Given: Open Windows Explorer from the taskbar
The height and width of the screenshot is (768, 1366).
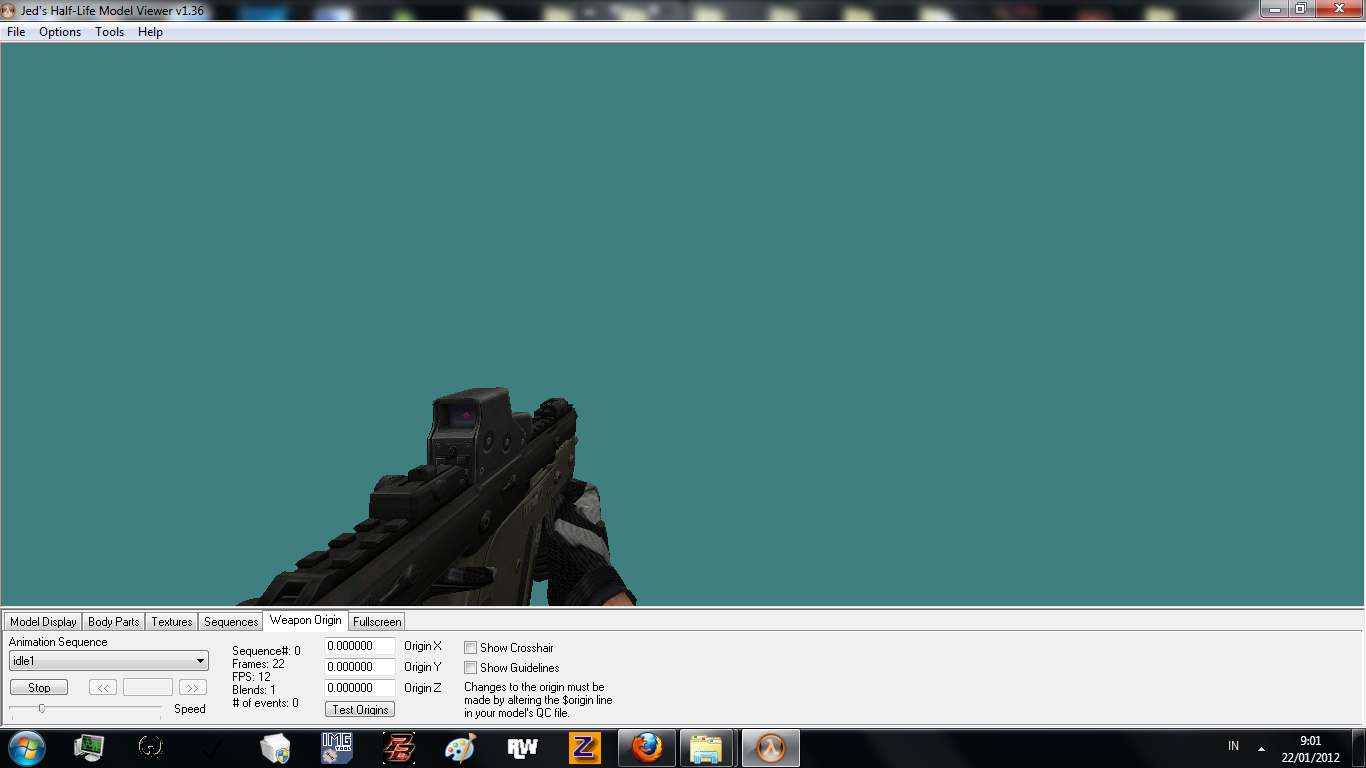Looking at the screenshot, I should (708, 748).
